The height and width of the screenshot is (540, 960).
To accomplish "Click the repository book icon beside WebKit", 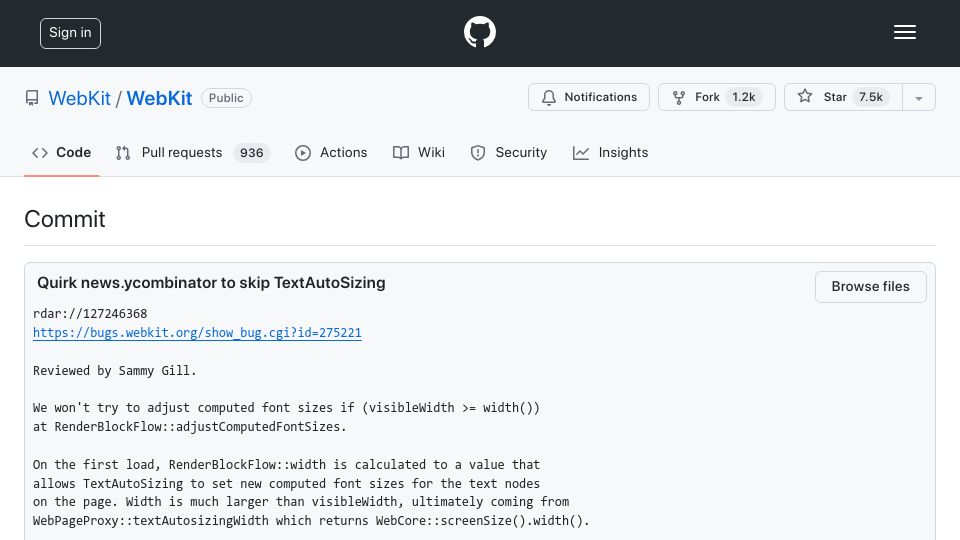I will tap(32, 98).
